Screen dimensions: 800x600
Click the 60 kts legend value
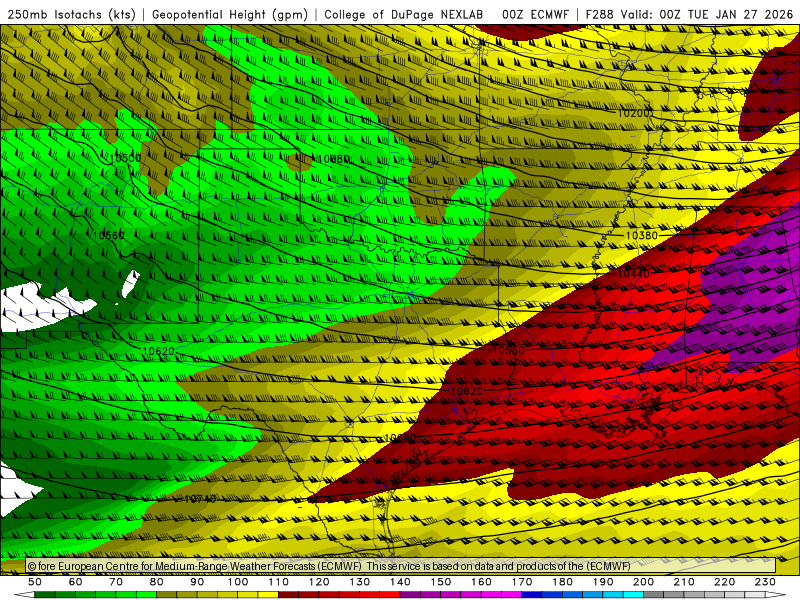(76, 582)
